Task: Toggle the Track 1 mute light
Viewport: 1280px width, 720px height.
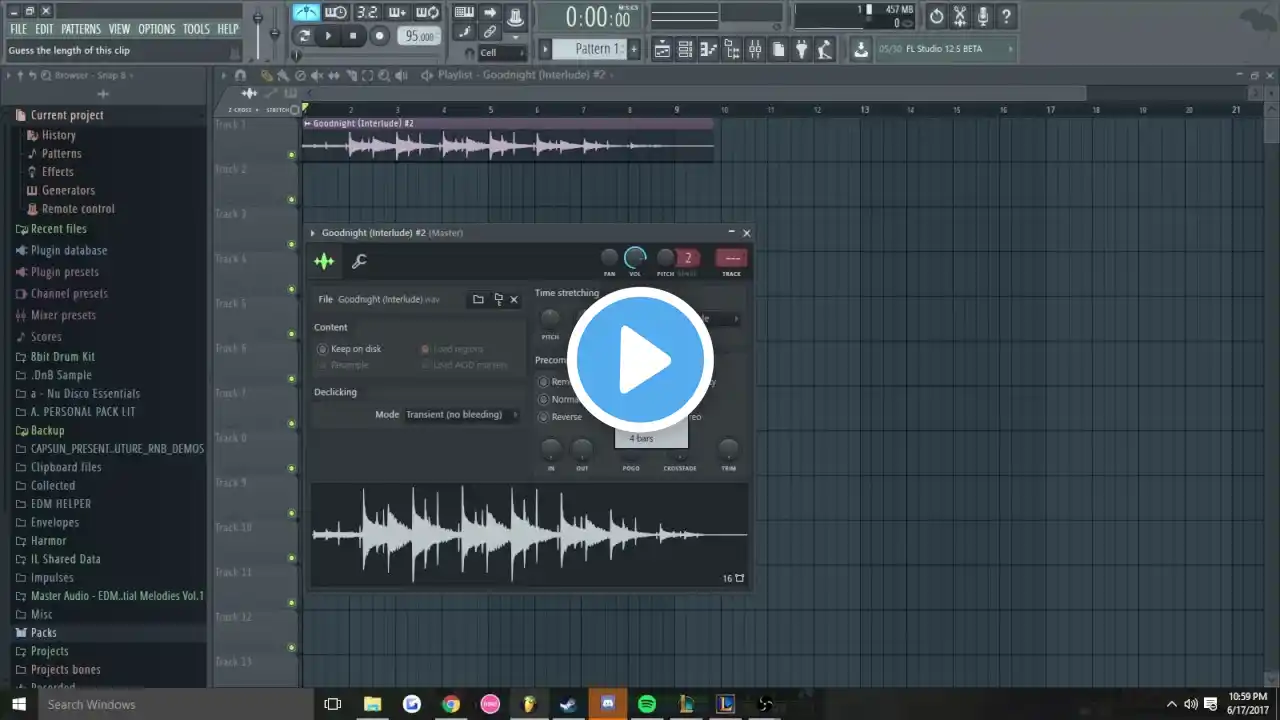Action: [x=292, y=155]
